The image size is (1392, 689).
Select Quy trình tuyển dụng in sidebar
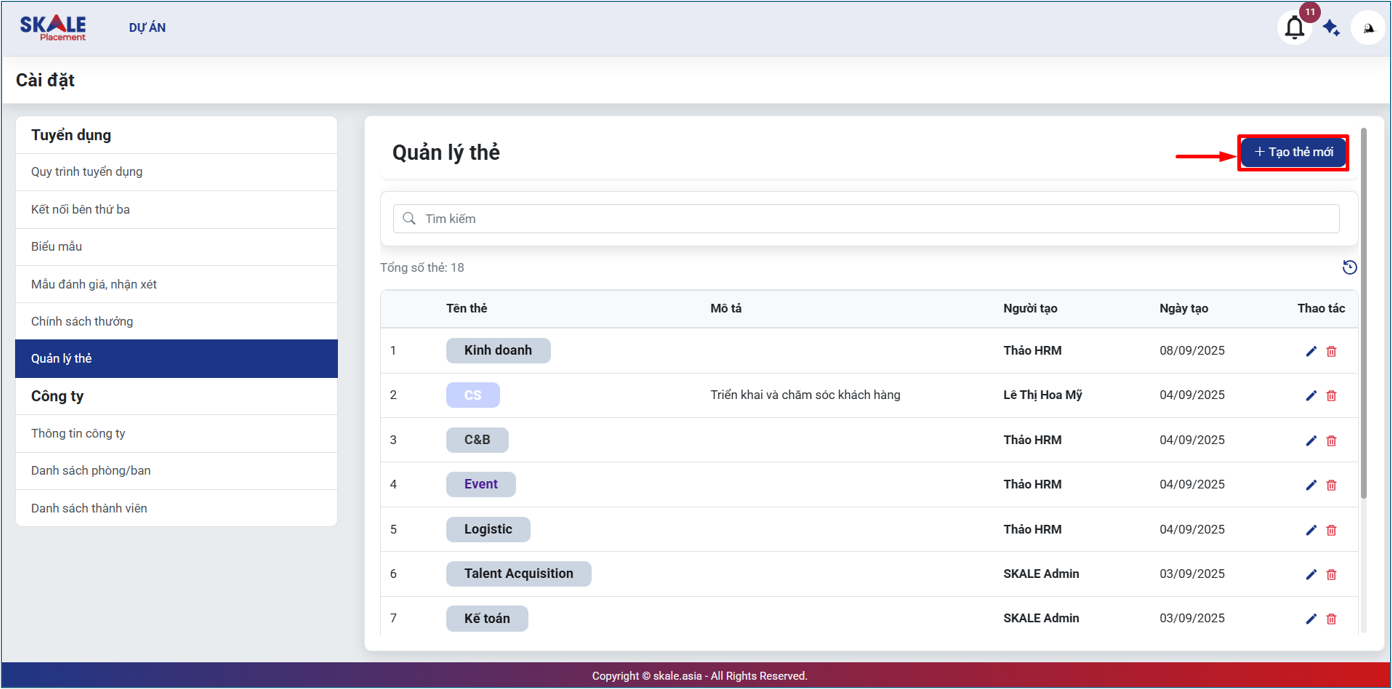(x=87, y=172)
